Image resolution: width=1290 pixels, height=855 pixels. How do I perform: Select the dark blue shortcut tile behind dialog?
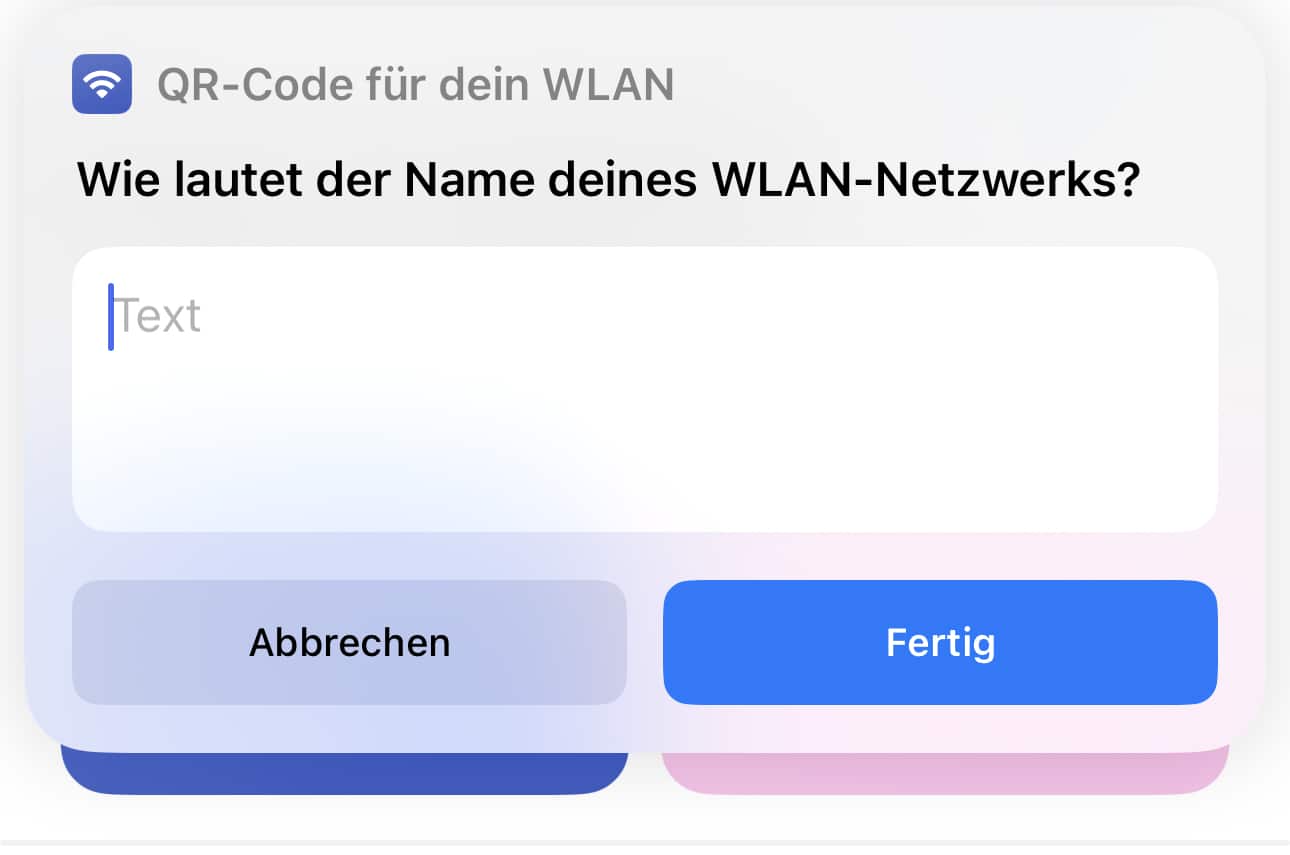(x=345, y=773)
